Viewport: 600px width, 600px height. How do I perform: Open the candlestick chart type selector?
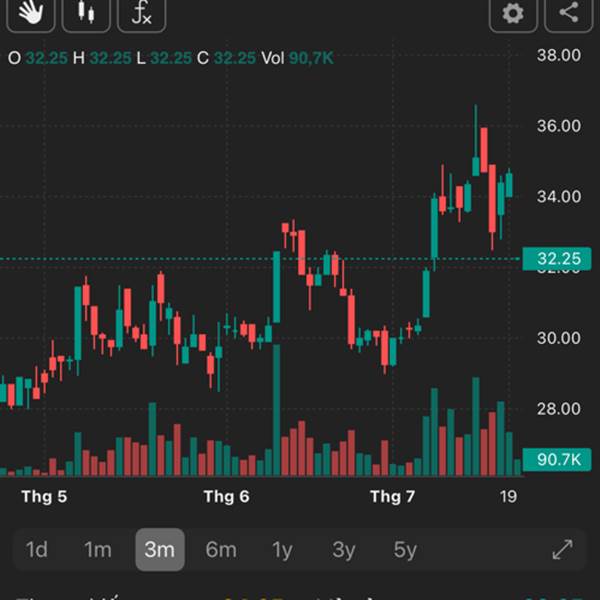(x=86, y=15)
